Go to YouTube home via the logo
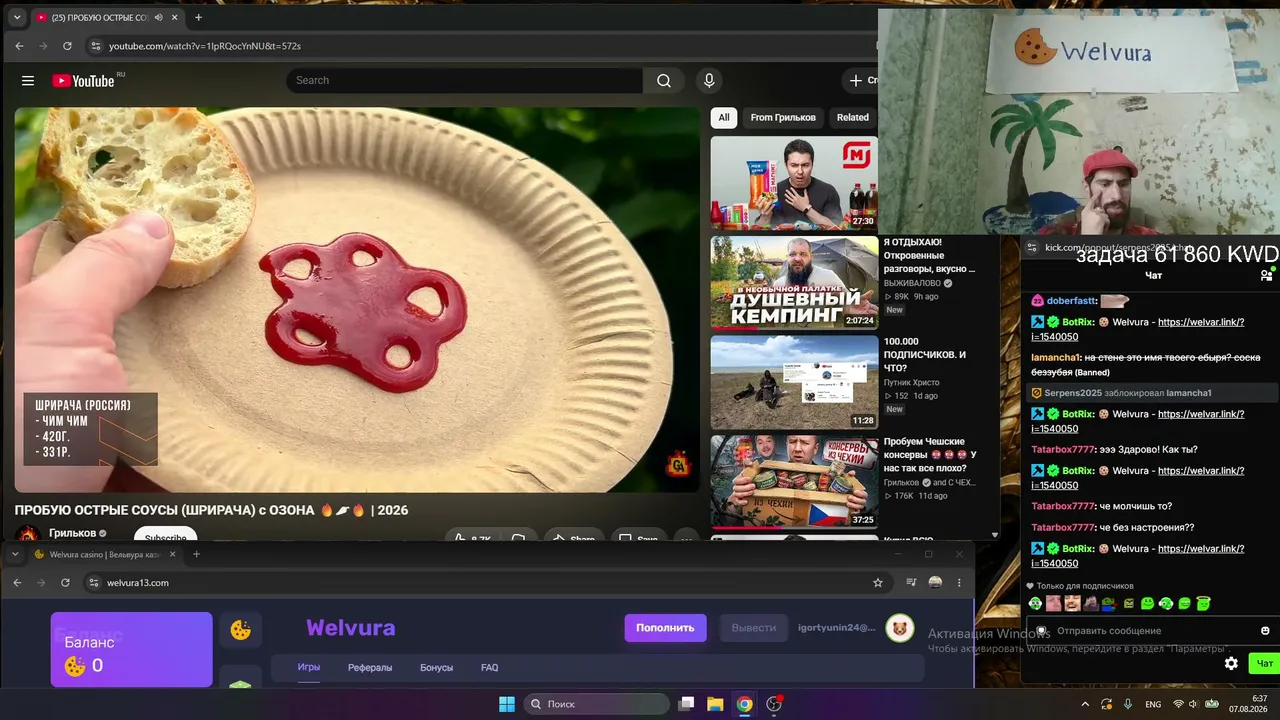The height and width of the screenshot is (720, 1280). pos(84,81)
